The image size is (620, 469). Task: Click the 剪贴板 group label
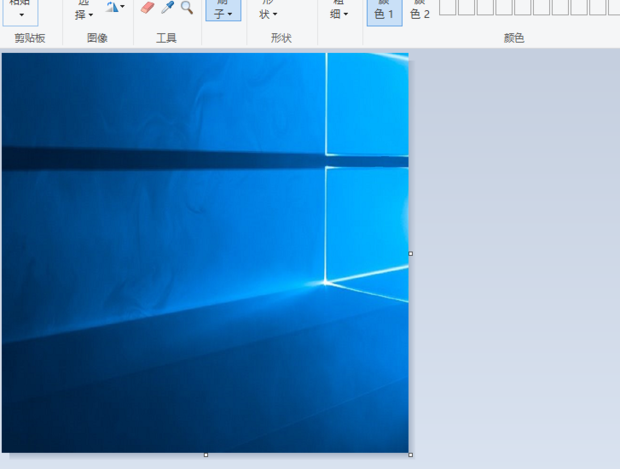[x=30, y=38]
